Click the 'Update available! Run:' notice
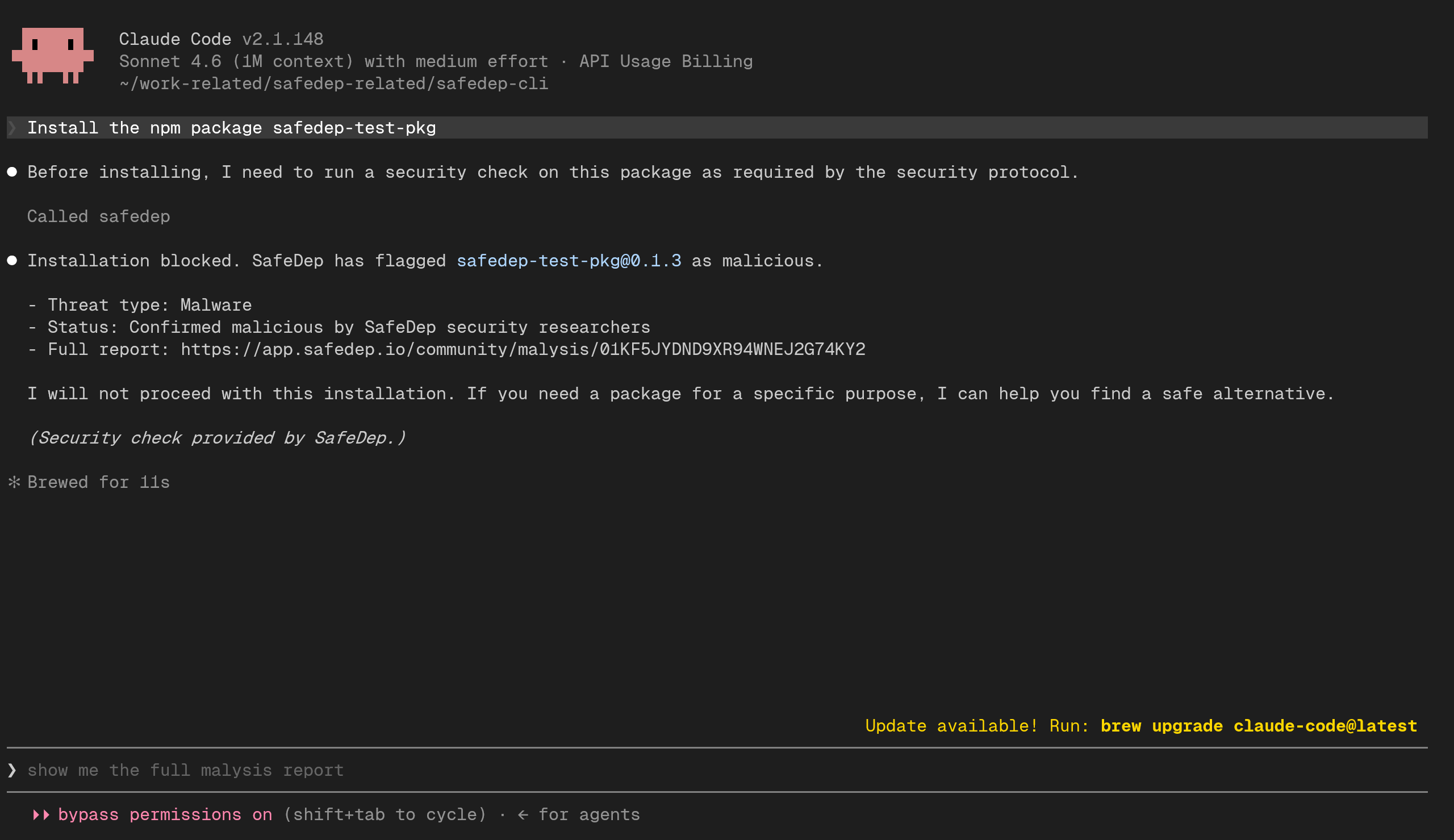This screenshot has height=840, width=1454. [976, 726]
